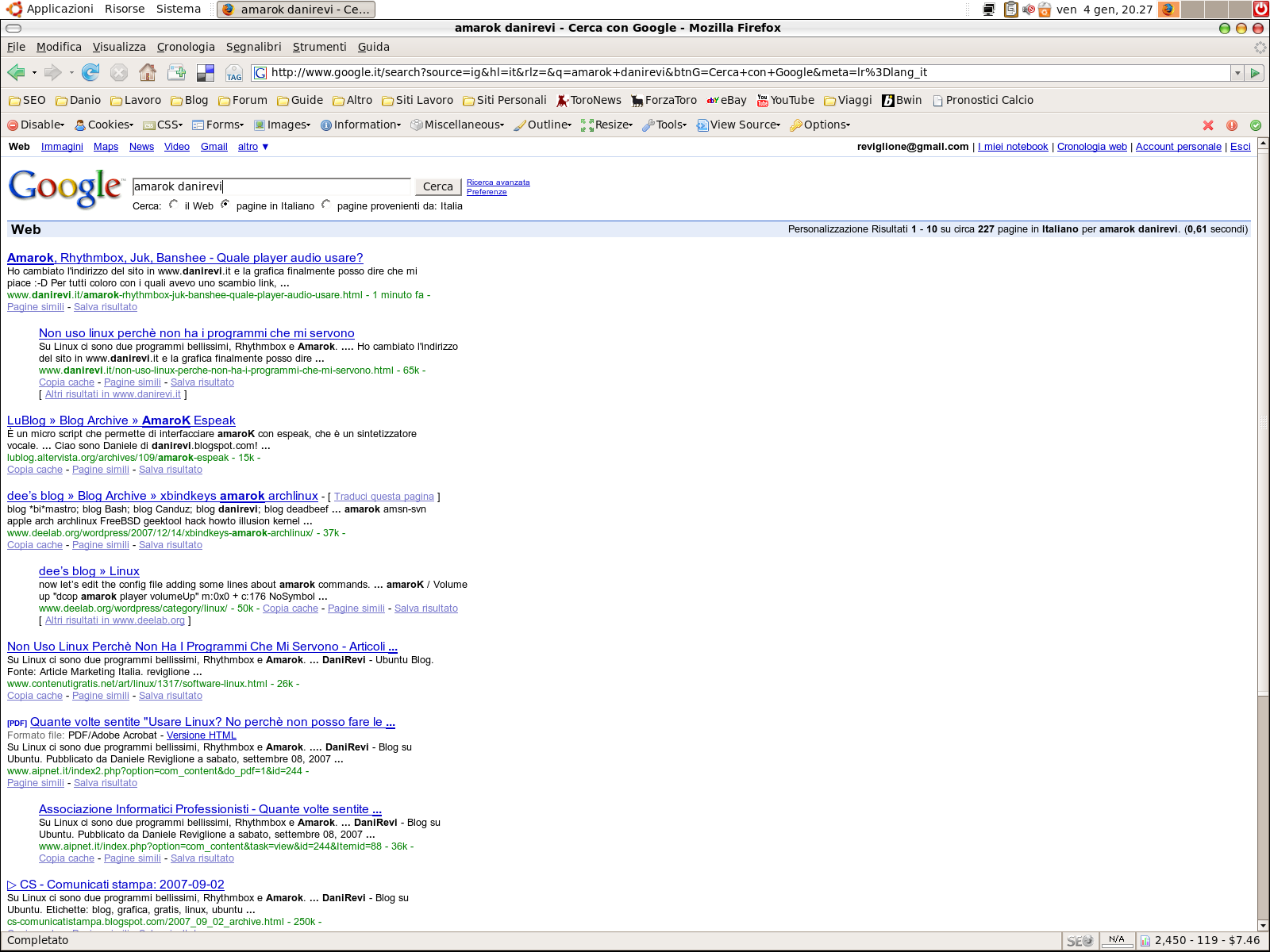Reload the page with the refresh icon

90,73
